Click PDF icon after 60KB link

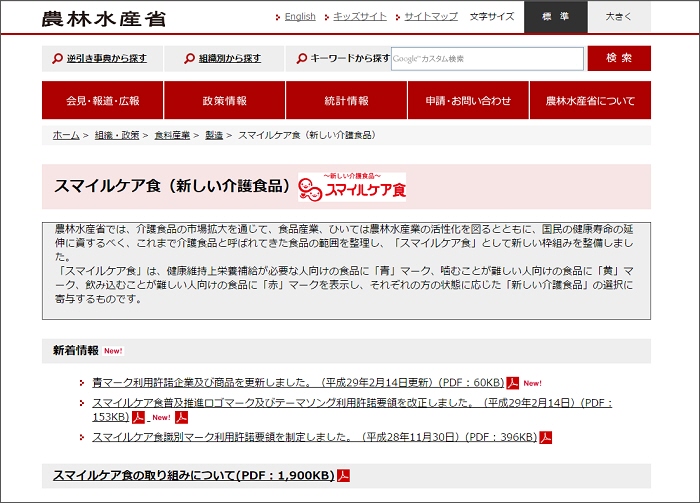point(512,383)
